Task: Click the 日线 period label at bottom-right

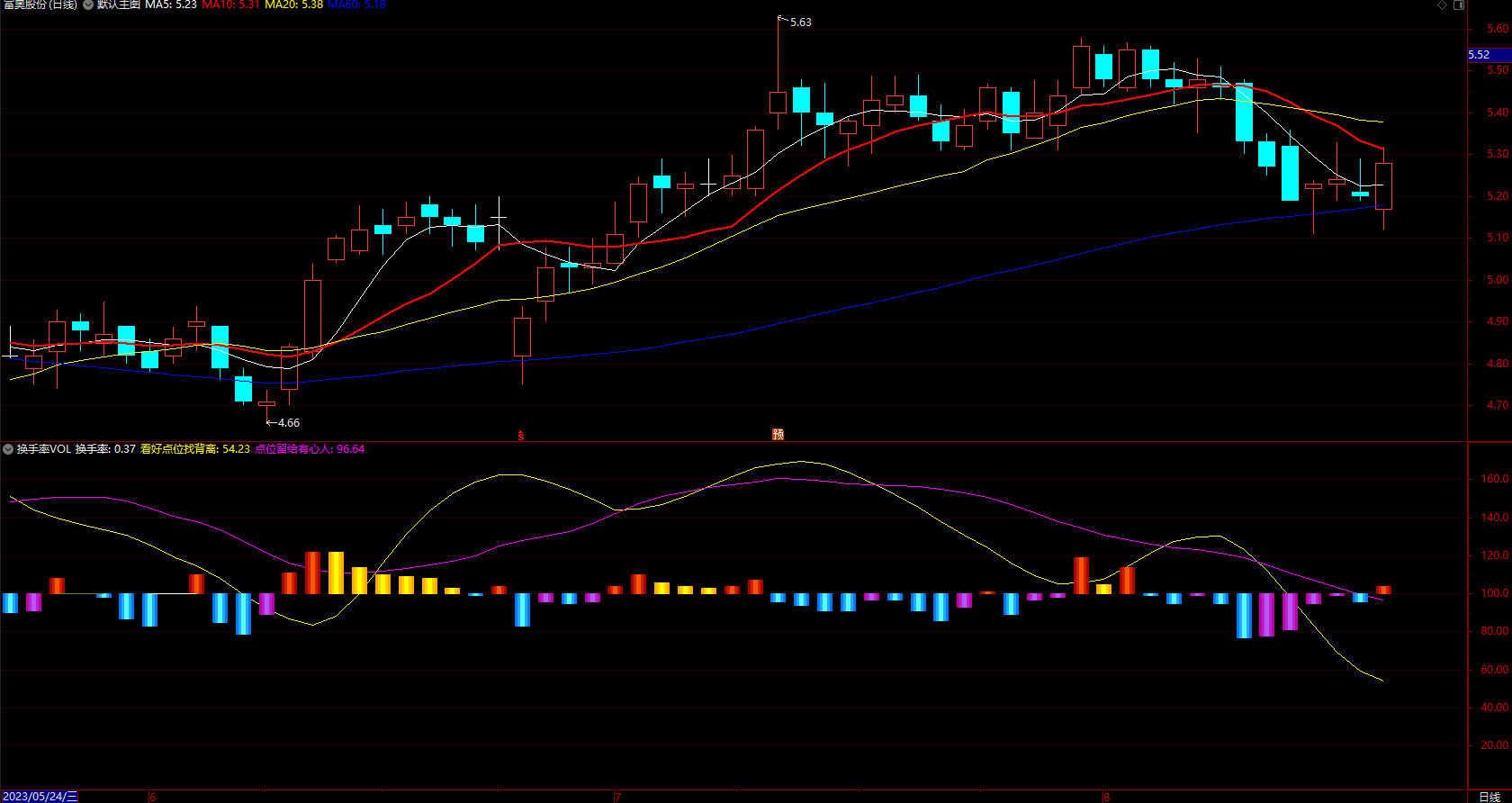Action: 1489,797
